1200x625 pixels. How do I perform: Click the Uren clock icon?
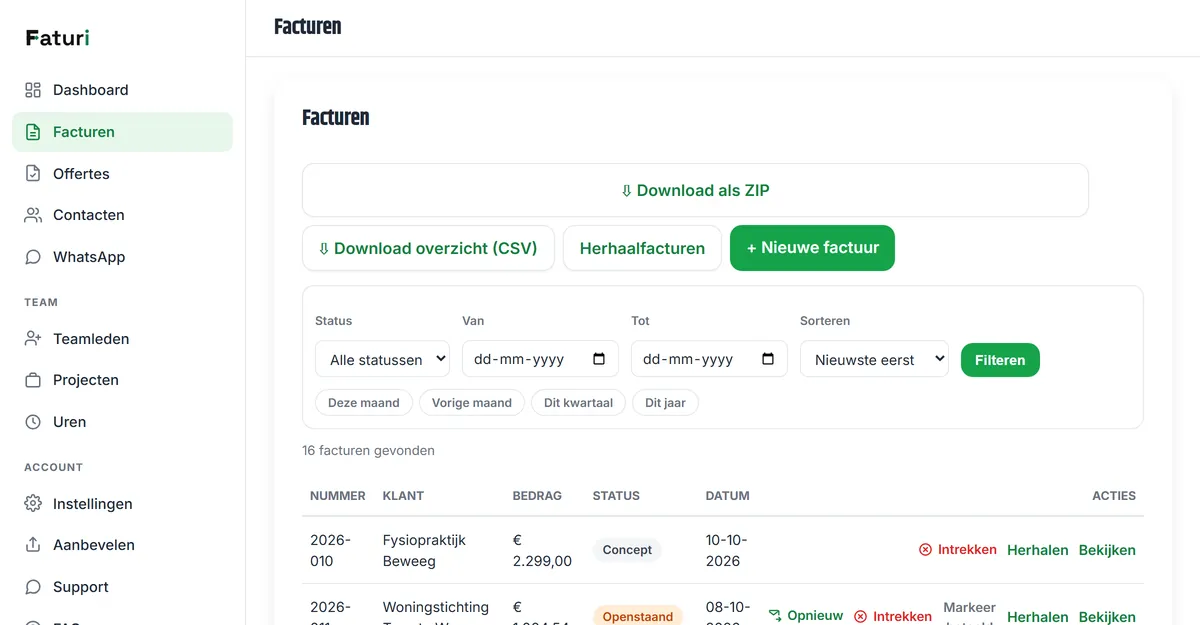33,422
